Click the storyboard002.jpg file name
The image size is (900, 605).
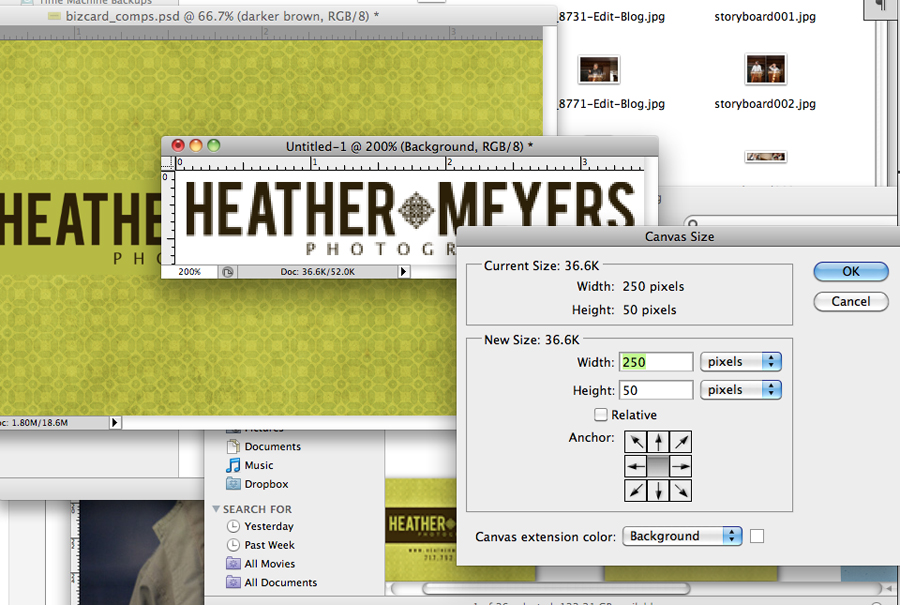(765, 104)
